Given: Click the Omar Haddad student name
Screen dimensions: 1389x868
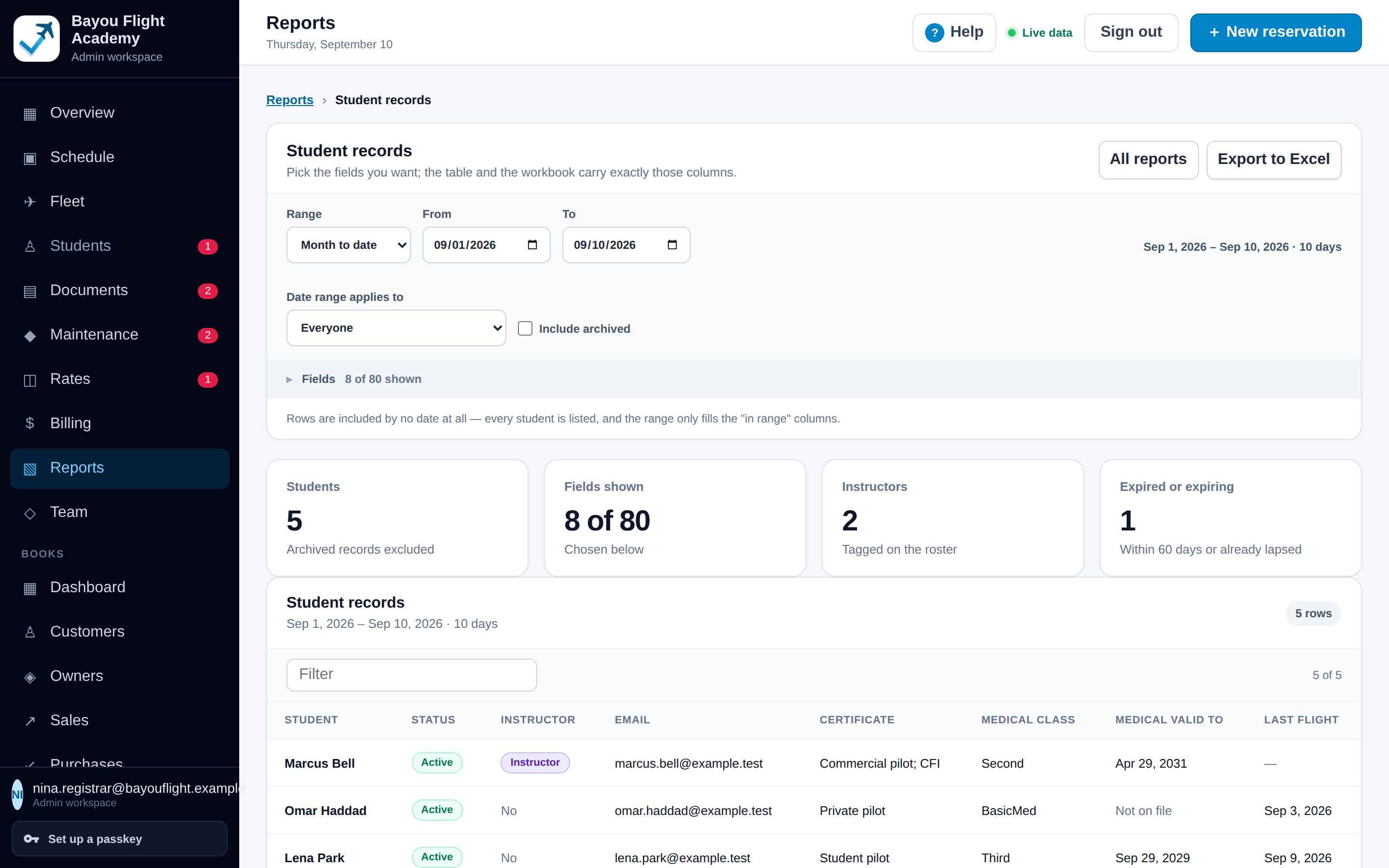Looking at the screenshot, I should pyautogui.click(x=326, y=811).
